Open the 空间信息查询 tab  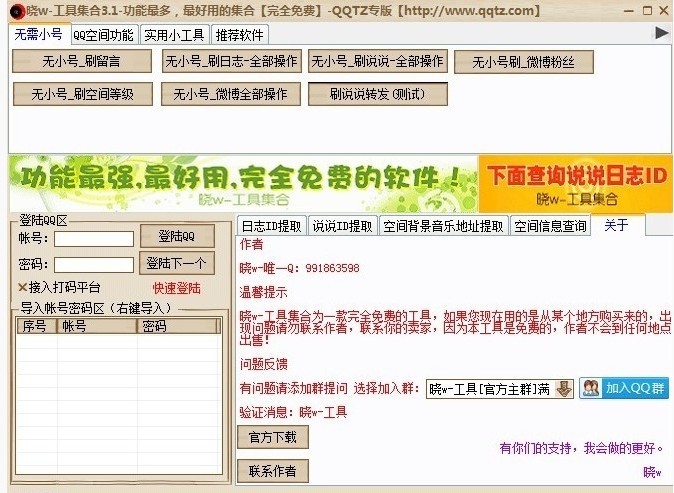tap(550, 226)
